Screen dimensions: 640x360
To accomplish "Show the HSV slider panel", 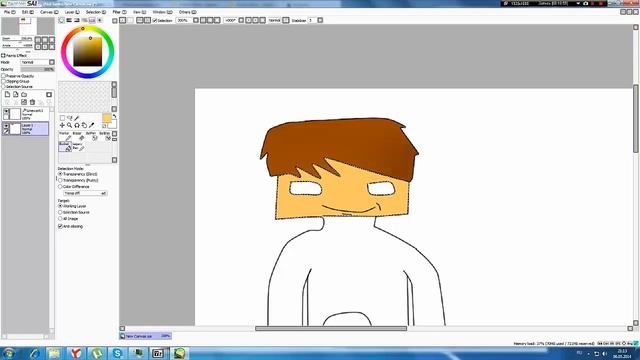I will coord(76,20).
